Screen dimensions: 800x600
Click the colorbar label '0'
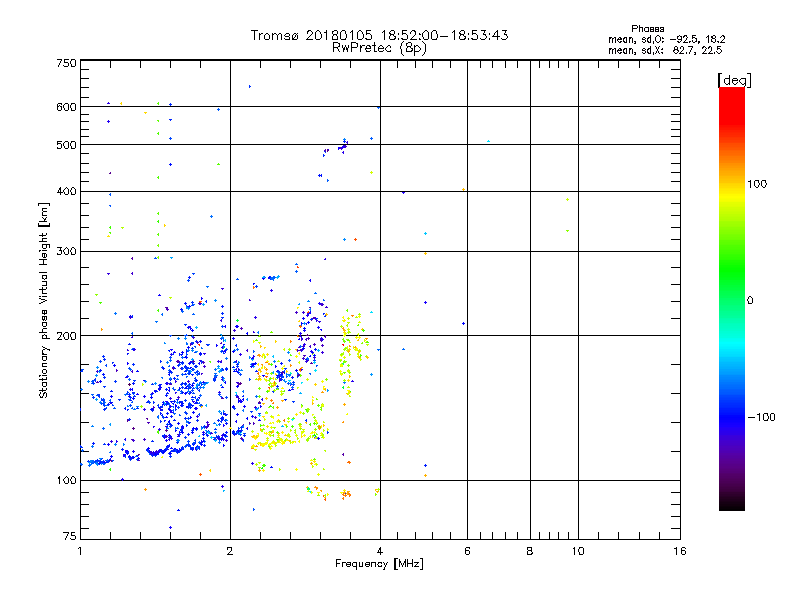pos(750,300)
